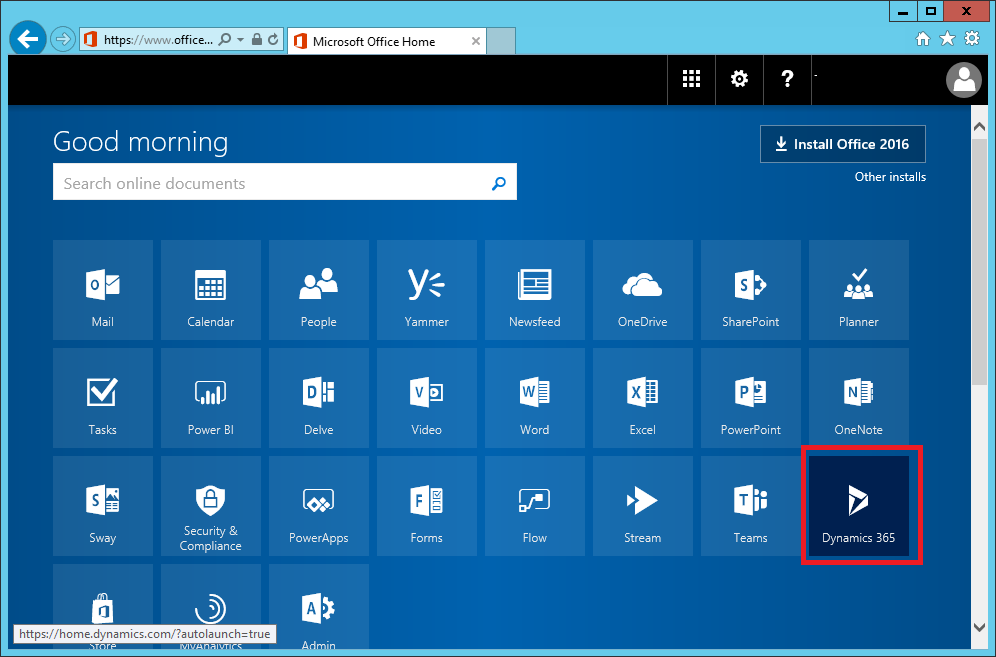
Task: Open the Calendar app tile
Action: (211, 290)
